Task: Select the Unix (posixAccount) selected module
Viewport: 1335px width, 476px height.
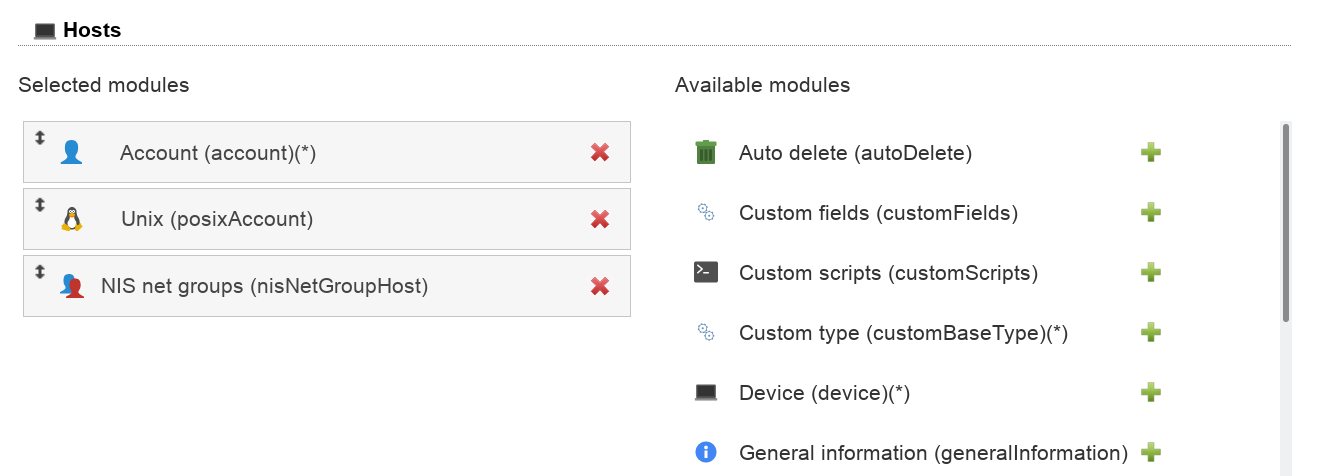Action: point(217,219)
